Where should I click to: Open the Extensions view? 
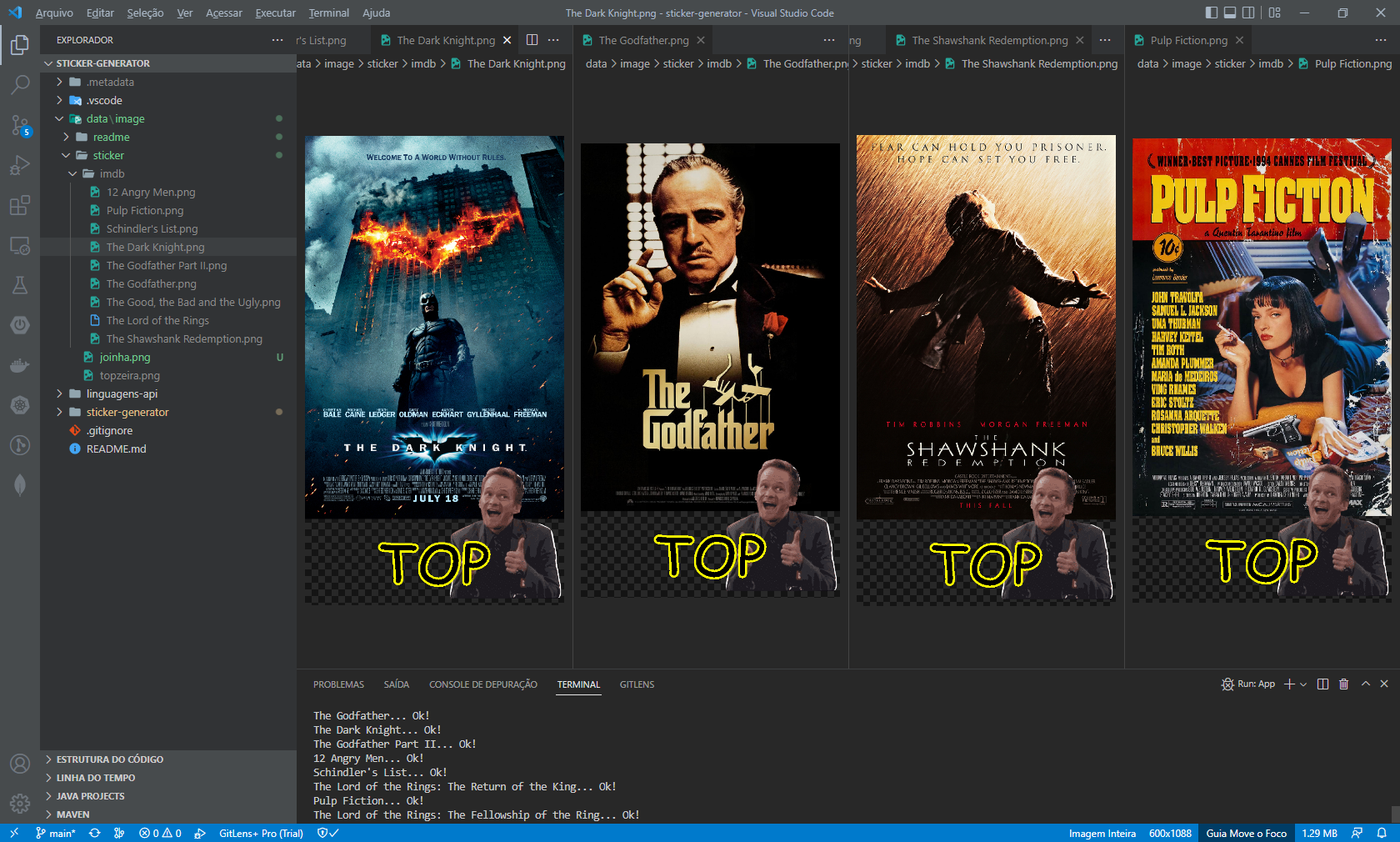tap(20, 205)
